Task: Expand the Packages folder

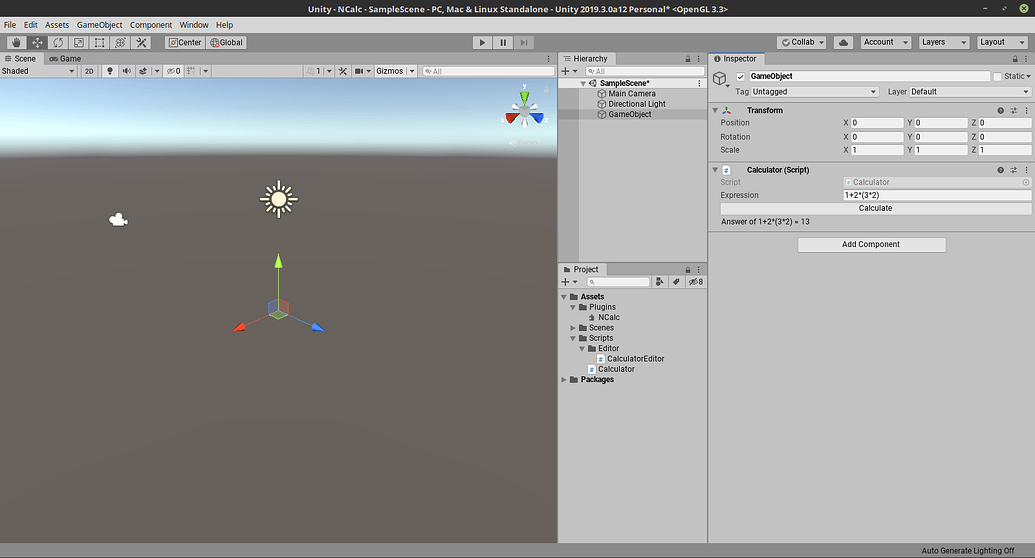Action: coord(564,380)
